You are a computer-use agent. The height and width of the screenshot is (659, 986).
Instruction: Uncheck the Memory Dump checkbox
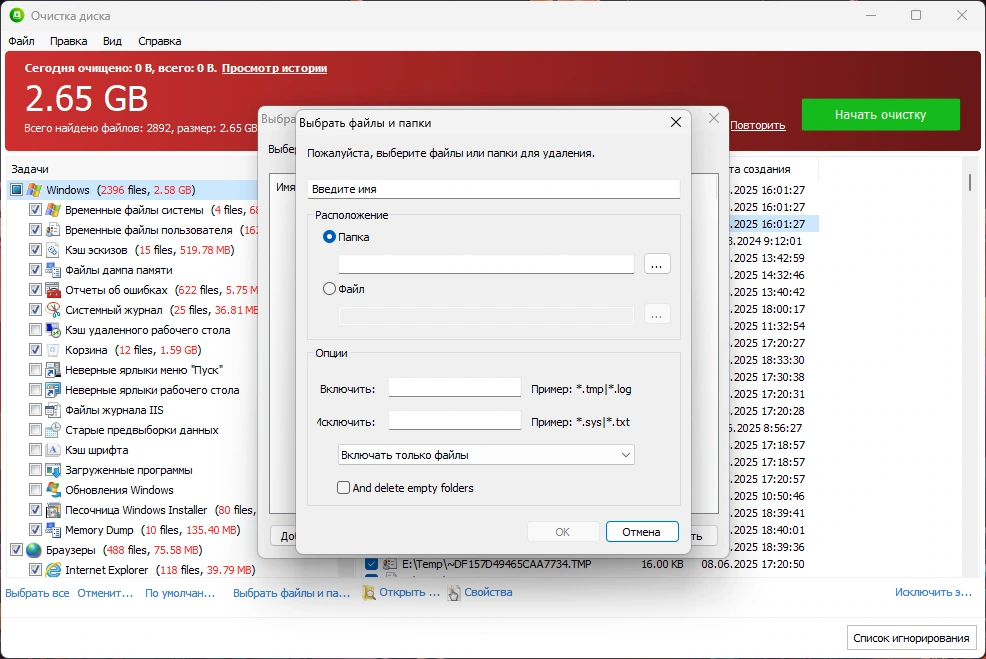click(35, 530)
